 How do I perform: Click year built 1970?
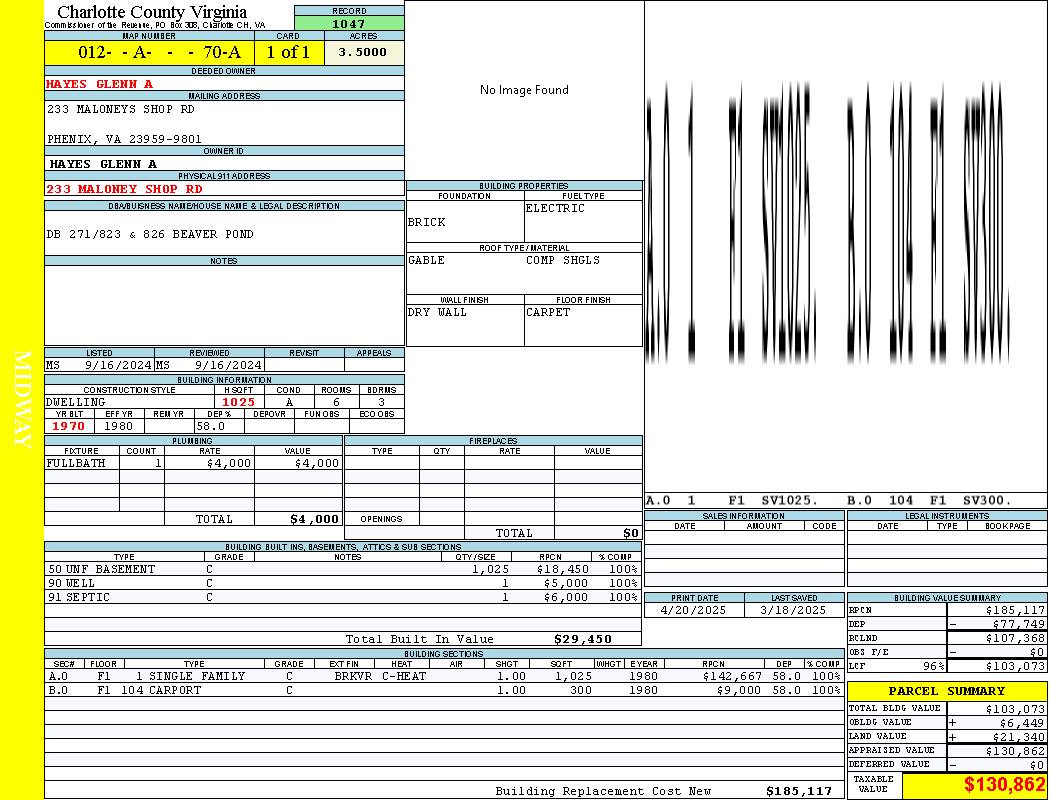point(69,426)
